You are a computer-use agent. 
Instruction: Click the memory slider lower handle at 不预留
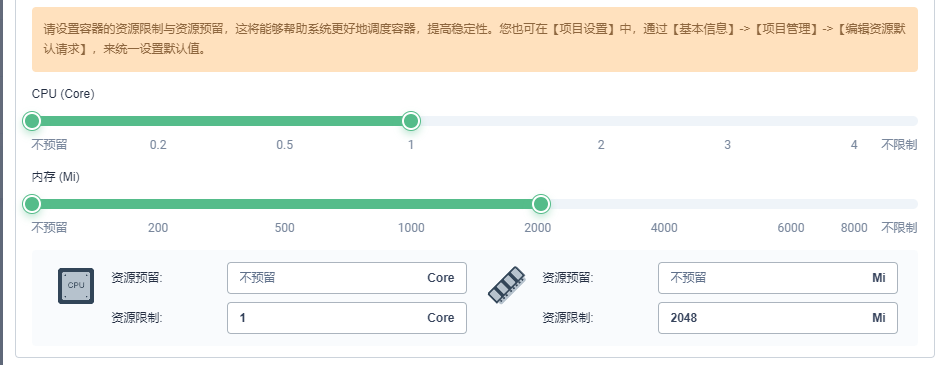point(32,204)
